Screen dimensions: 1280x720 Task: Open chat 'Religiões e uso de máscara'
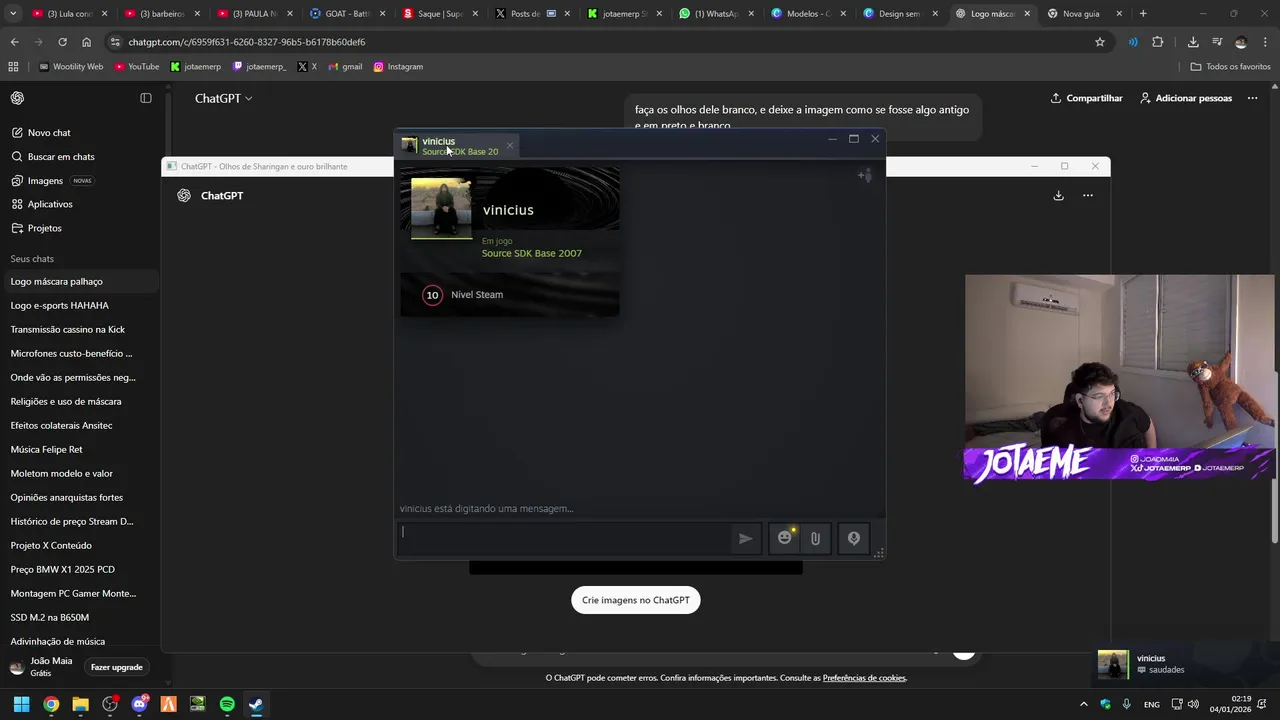click(80, 401)
